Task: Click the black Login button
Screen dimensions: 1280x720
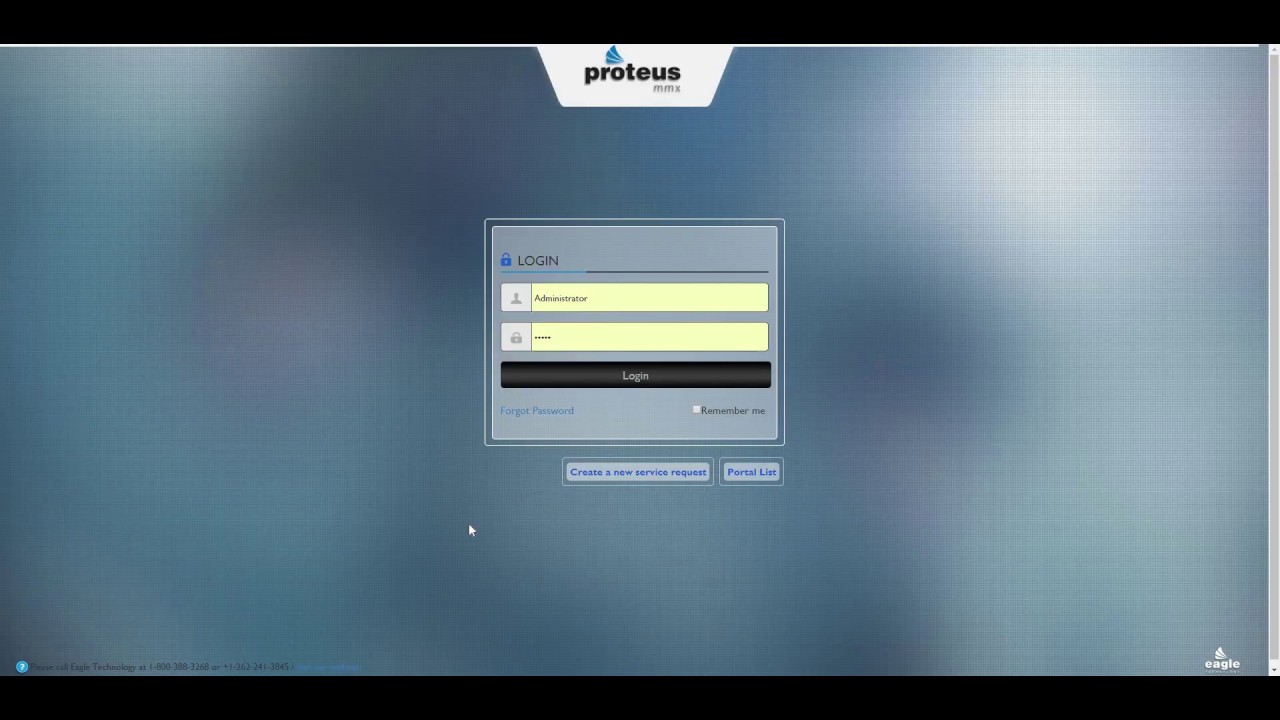Action: [x=635, y=375]
